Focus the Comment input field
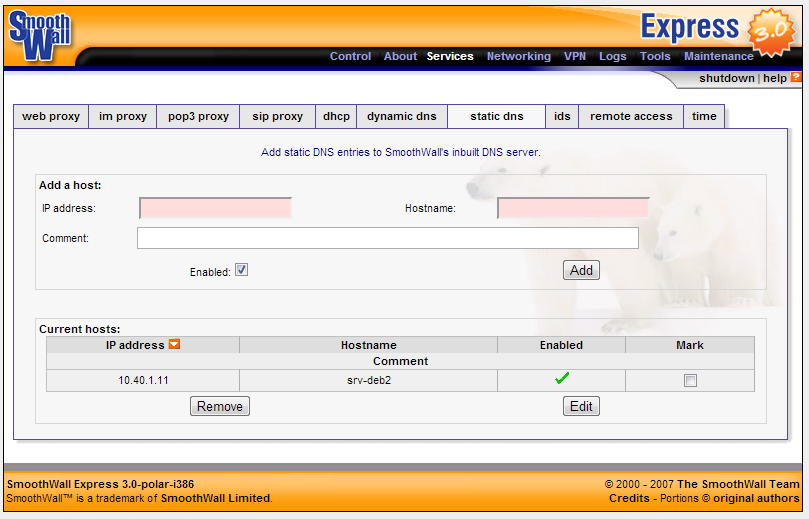Image resolution: width=809 pixels, height=519 pixels. pyautogui.click(x=388, y=238)
